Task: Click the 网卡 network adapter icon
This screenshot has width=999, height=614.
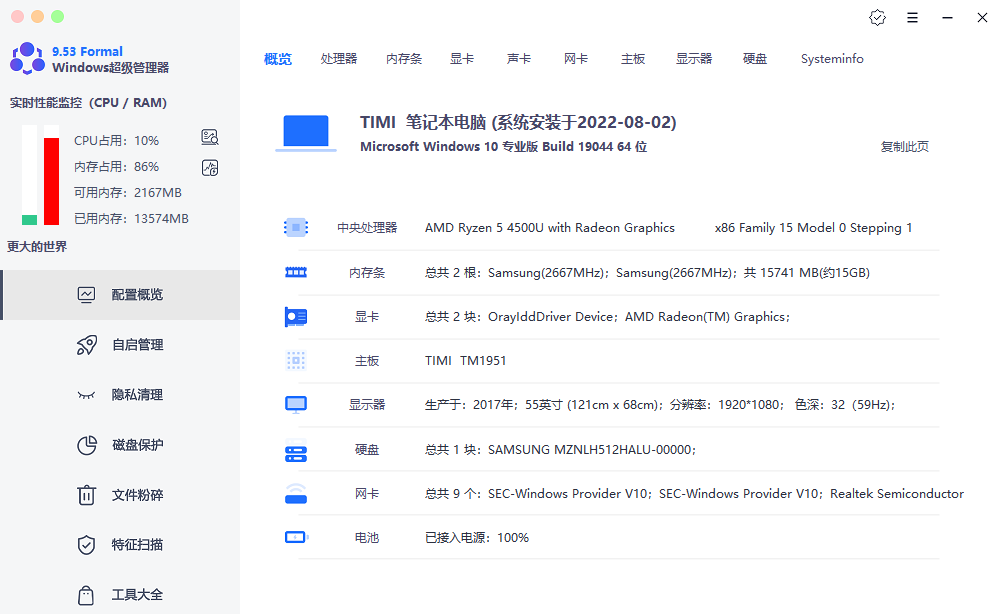Action: coord(296,494)
